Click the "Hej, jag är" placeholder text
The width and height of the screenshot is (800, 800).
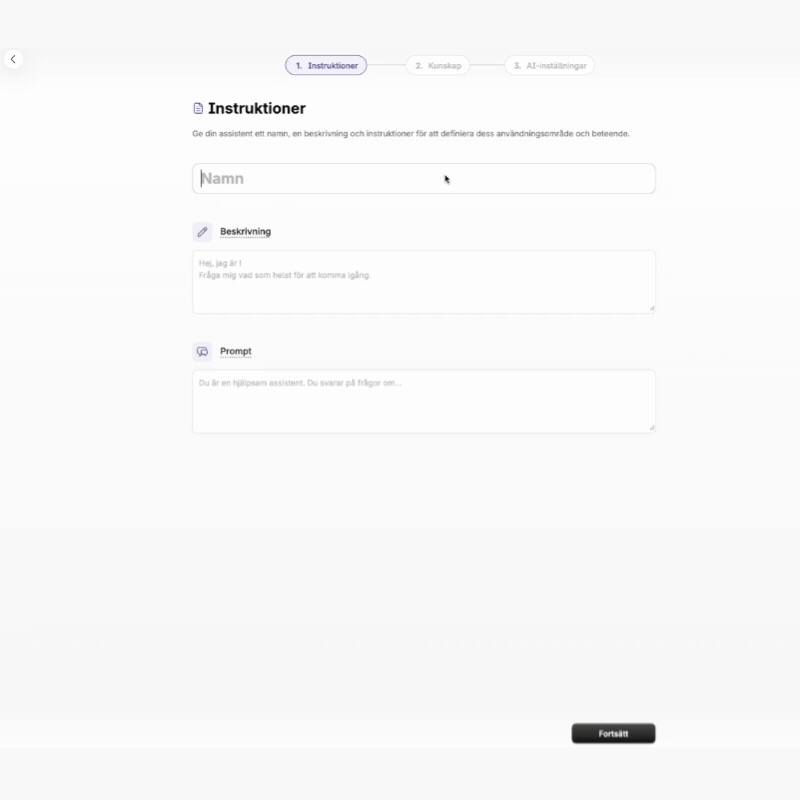coord(220,264)
